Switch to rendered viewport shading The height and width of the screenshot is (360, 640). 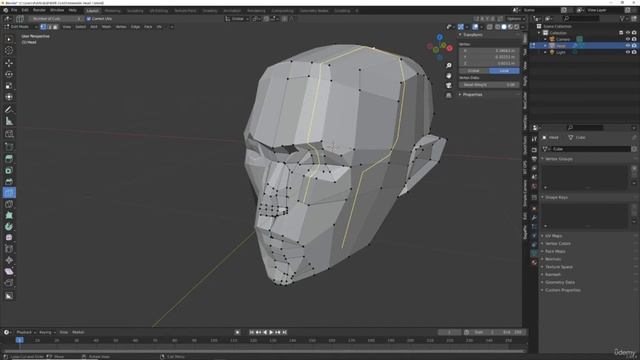coord(516,27)
